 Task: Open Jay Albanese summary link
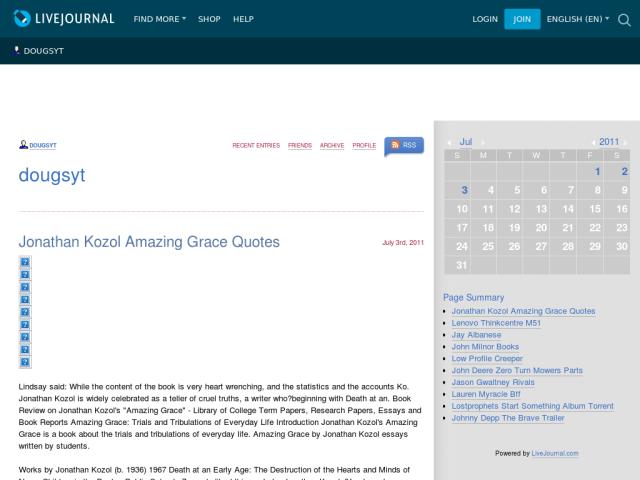coord(476,335)
